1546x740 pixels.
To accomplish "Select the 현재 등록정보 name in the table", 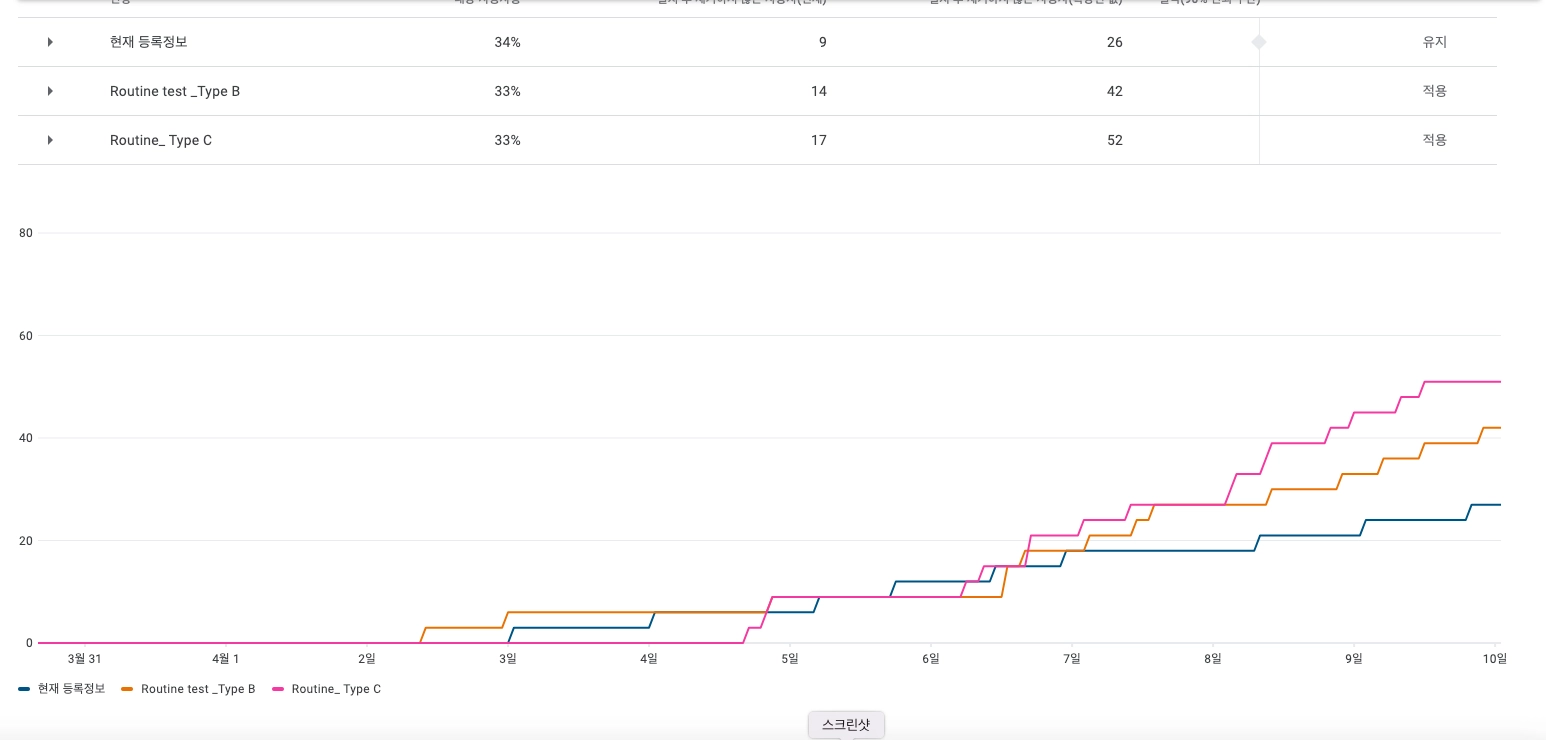I will click(x=148, y=42).
